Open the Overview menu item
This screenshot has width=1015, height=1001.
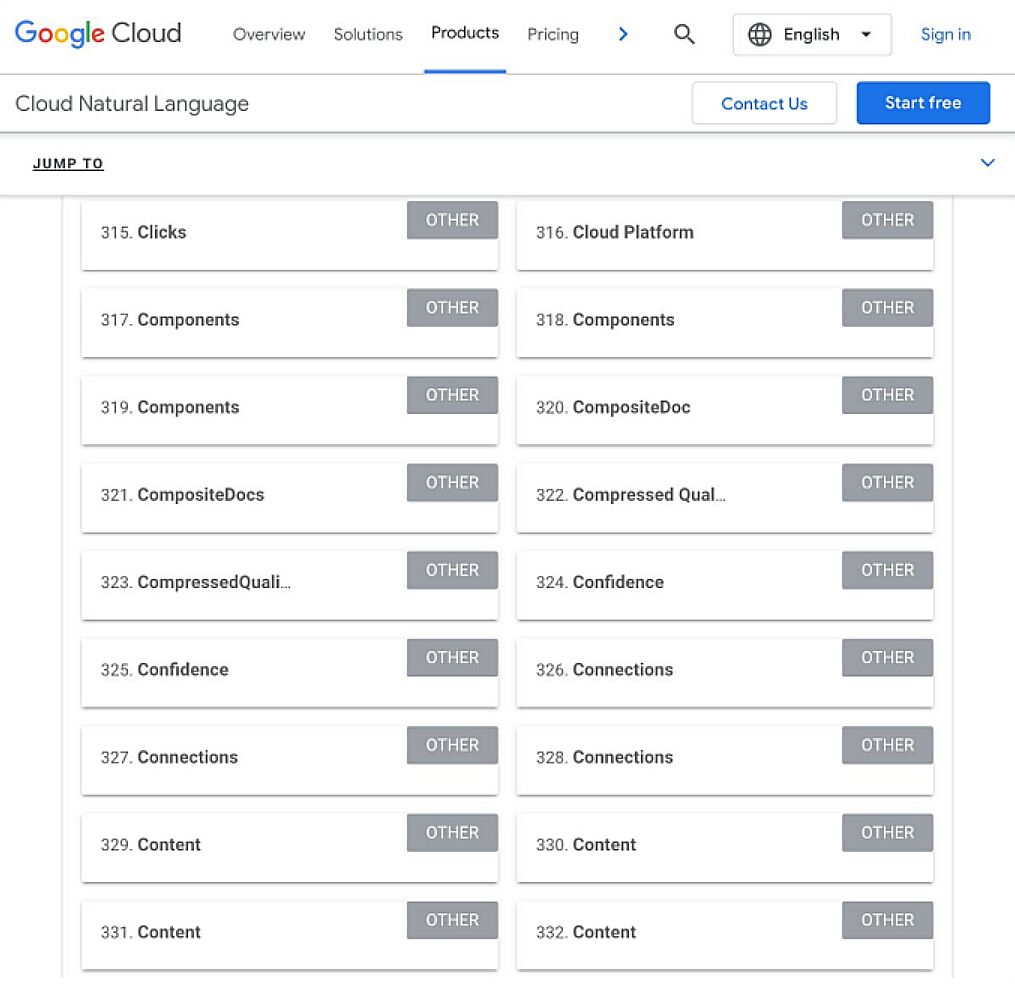pyautogui.click(x=268, y=34)
